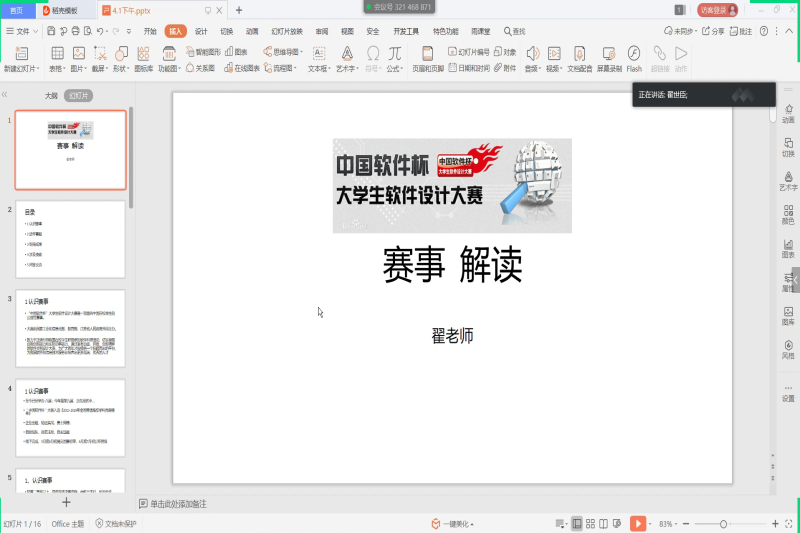Click the Print Preview icon
The width and height of the screenshot is (800, 533).
pyautogui.click(x=88, y=31)
